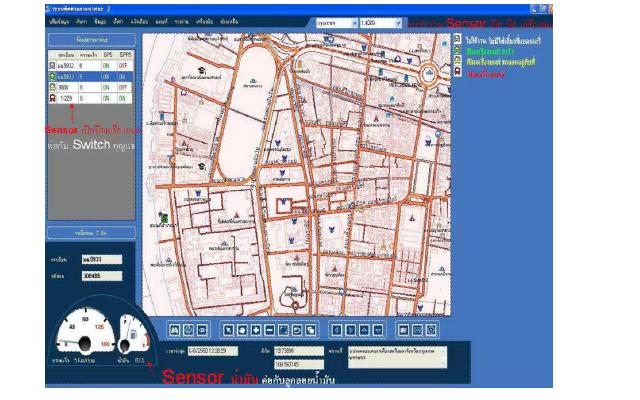The image size is (640, 400).
Task: Click the last icon in the bottom toolbar
Action: [x=431, y=328]
